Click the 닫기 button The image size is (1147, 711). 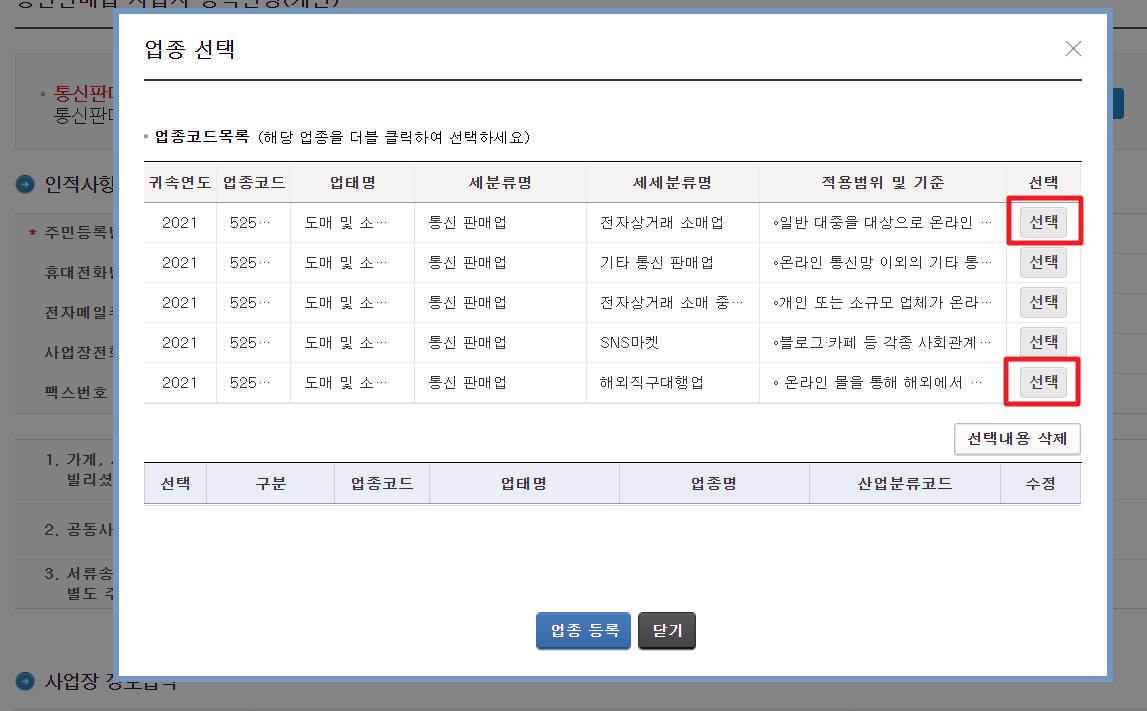666,630
